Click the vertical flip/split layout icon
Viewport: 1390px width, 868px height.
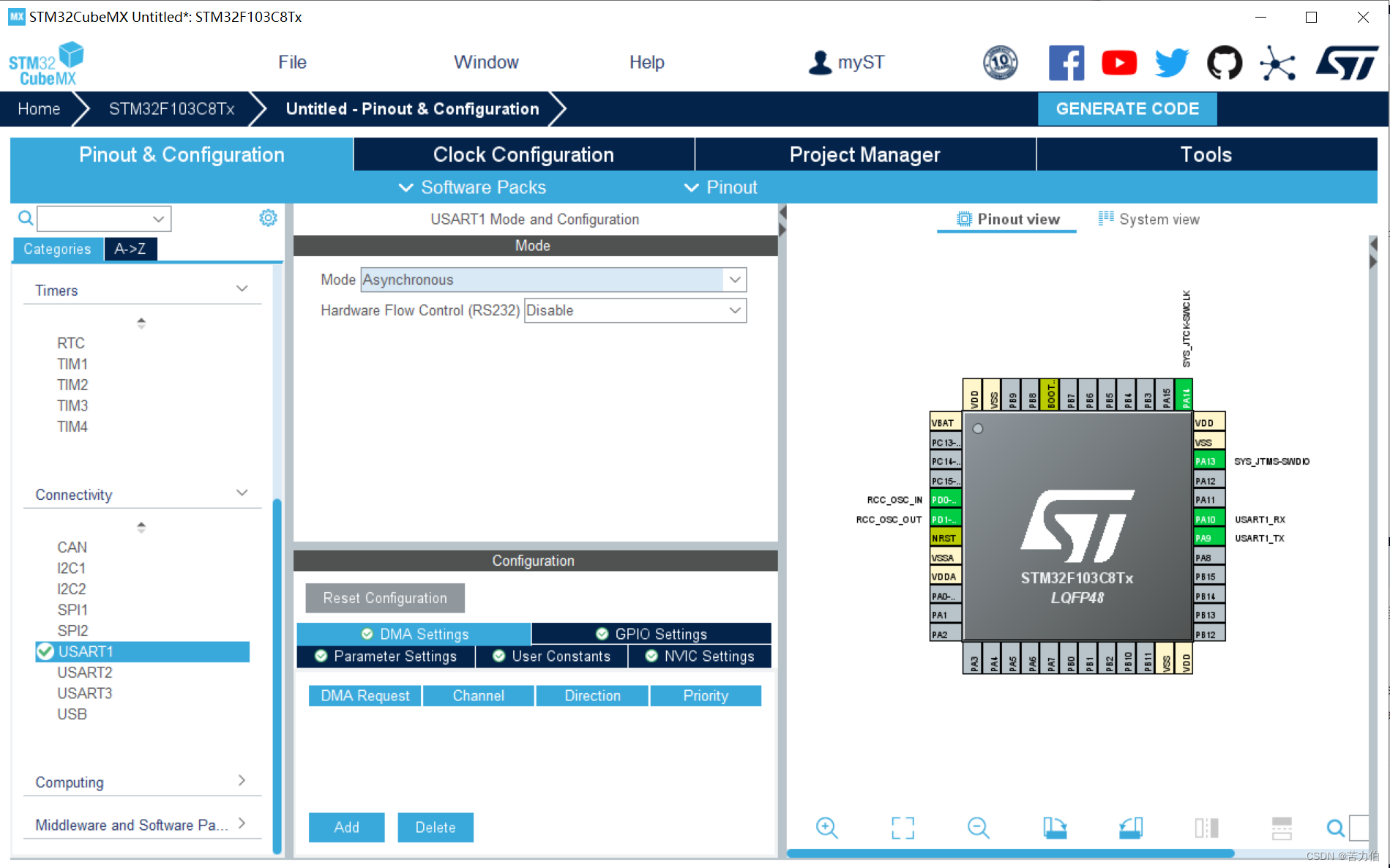pyautogui.click(x=1206, y=828)
